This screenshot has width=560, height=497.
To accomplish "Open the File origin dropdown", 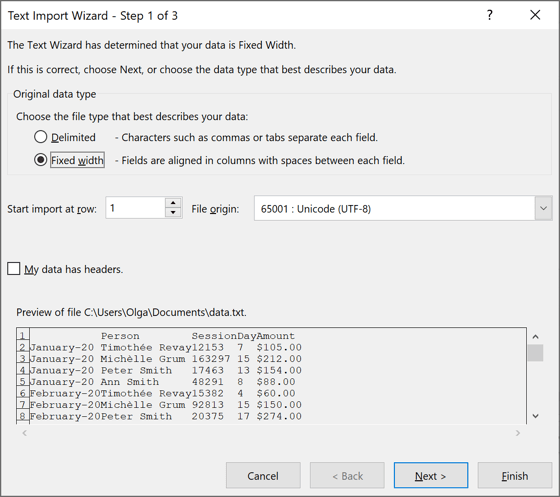I will [x=543, y=208].
